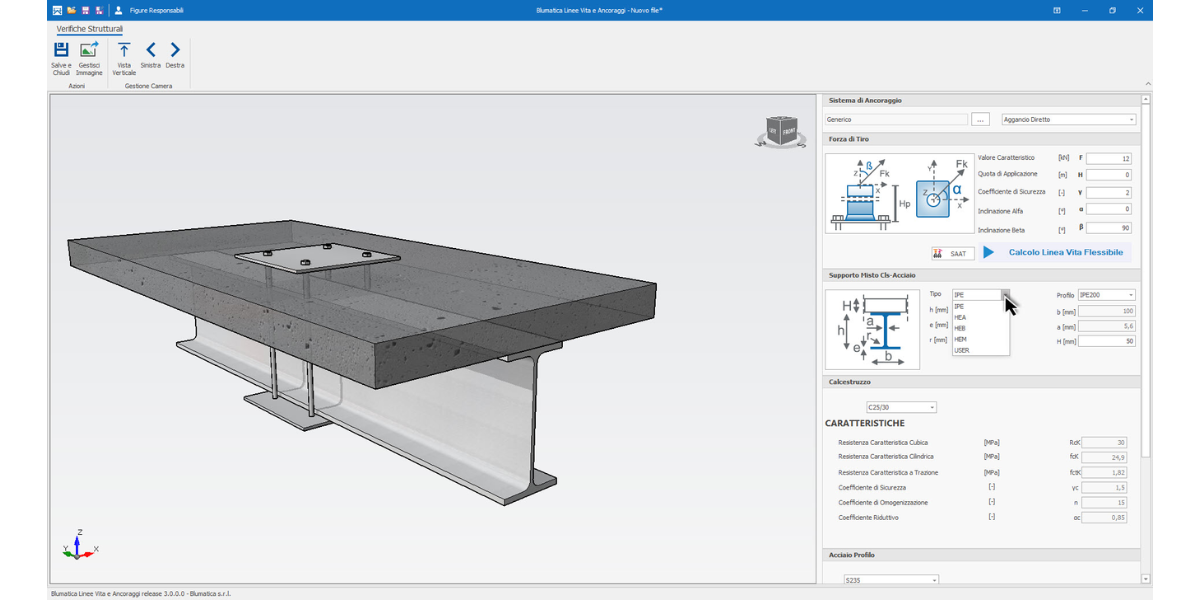Click the blue play arrow of Calcolo

pos(989,253)
